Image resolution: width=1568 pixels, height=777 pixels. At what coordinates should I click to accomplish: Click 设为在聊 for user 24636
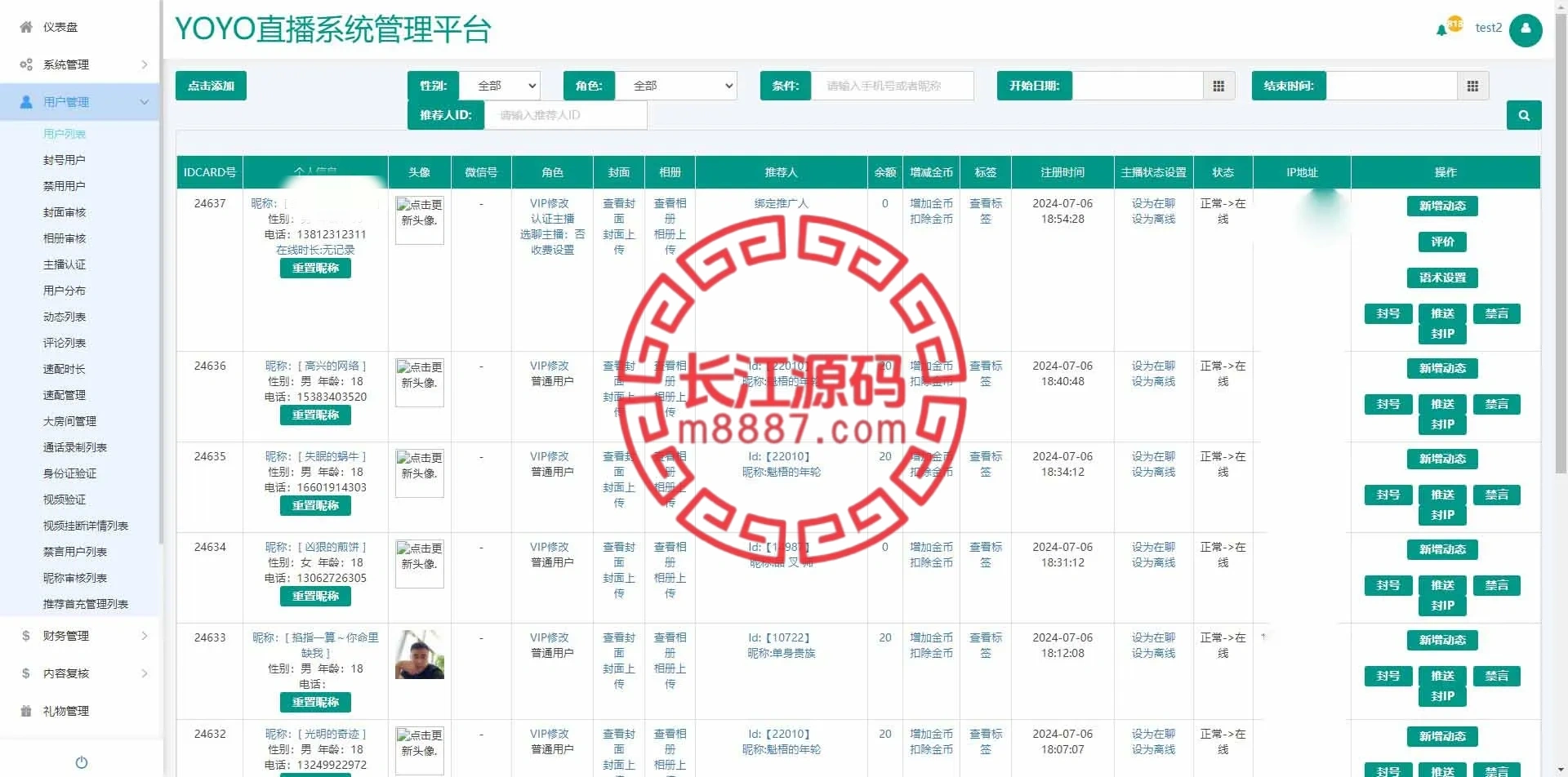1154,366
